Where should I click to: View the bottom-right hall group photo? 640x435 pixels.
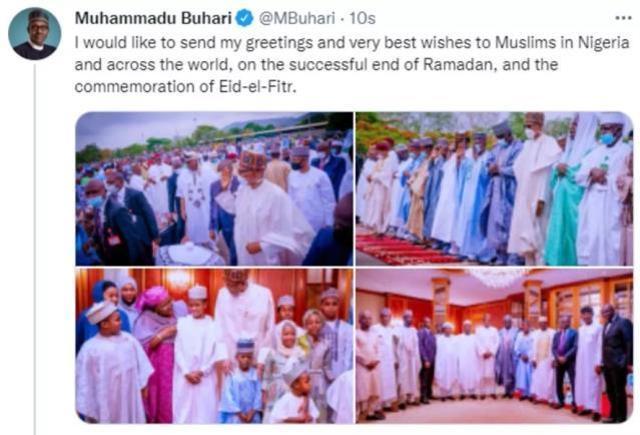tap(494, 346)
